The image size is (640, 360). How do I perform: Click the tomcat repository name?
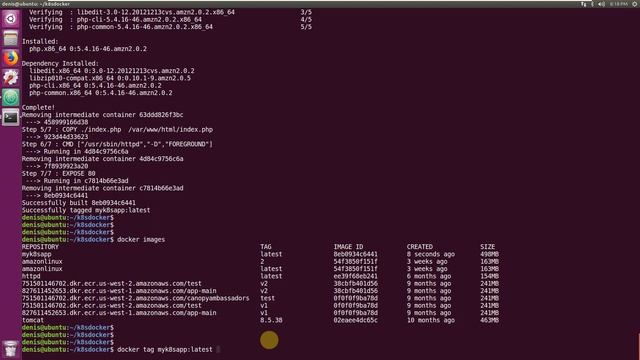click(x=33, y=320)
